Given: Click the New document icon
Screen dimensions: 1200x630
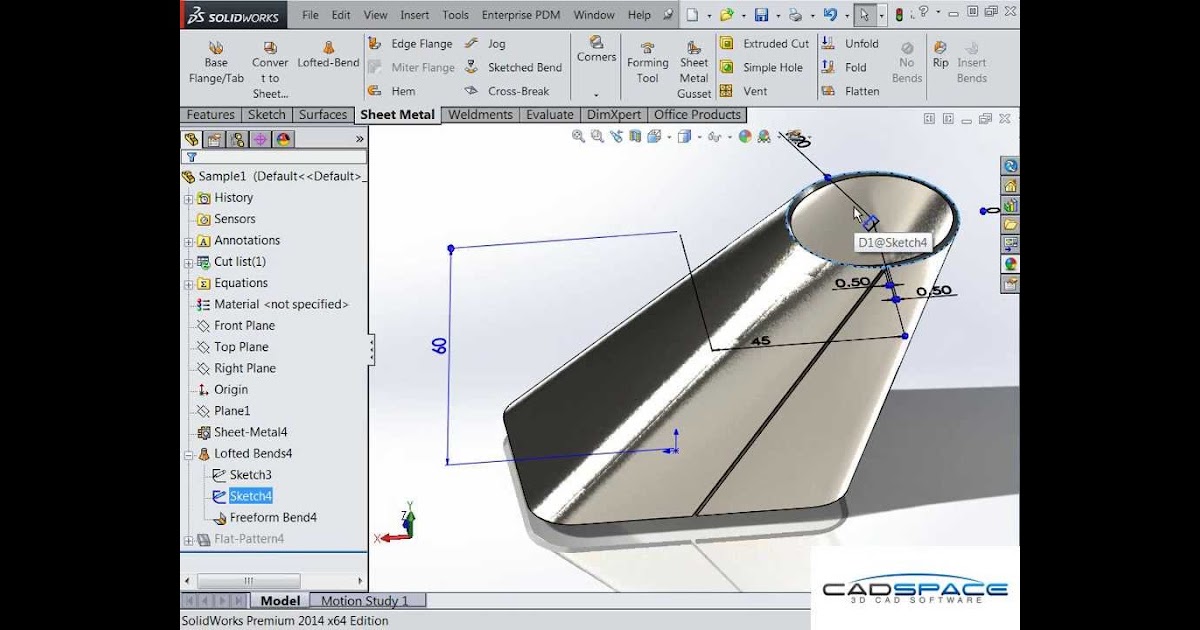Looking at the screenshot, I should [x=693, y=15].
